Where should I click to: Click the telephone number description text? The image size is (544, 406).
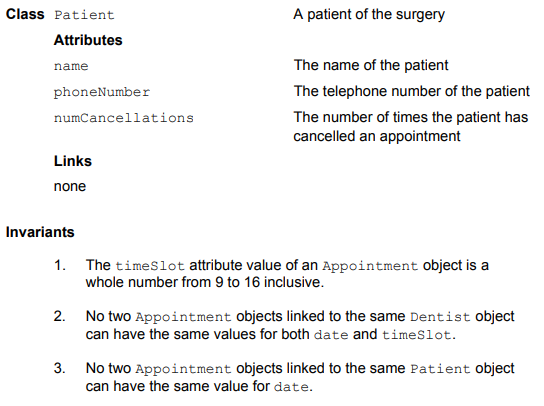412,91
